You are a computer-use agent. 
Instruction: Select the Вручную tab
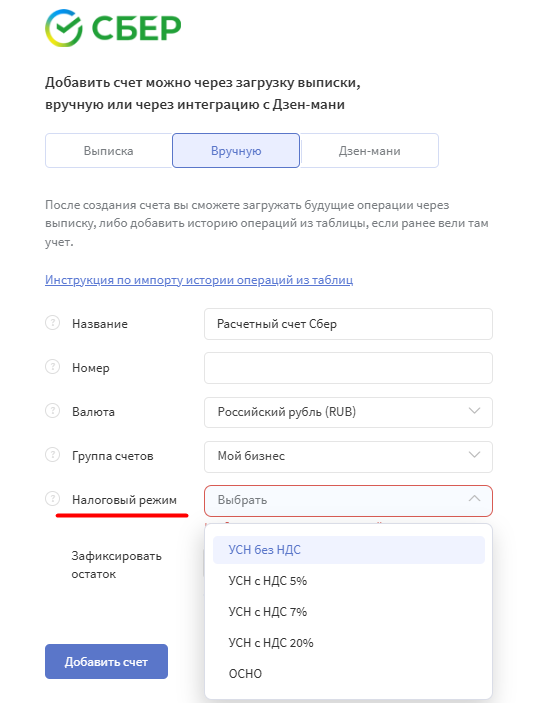pyautogui.click(x=236, y=151)
